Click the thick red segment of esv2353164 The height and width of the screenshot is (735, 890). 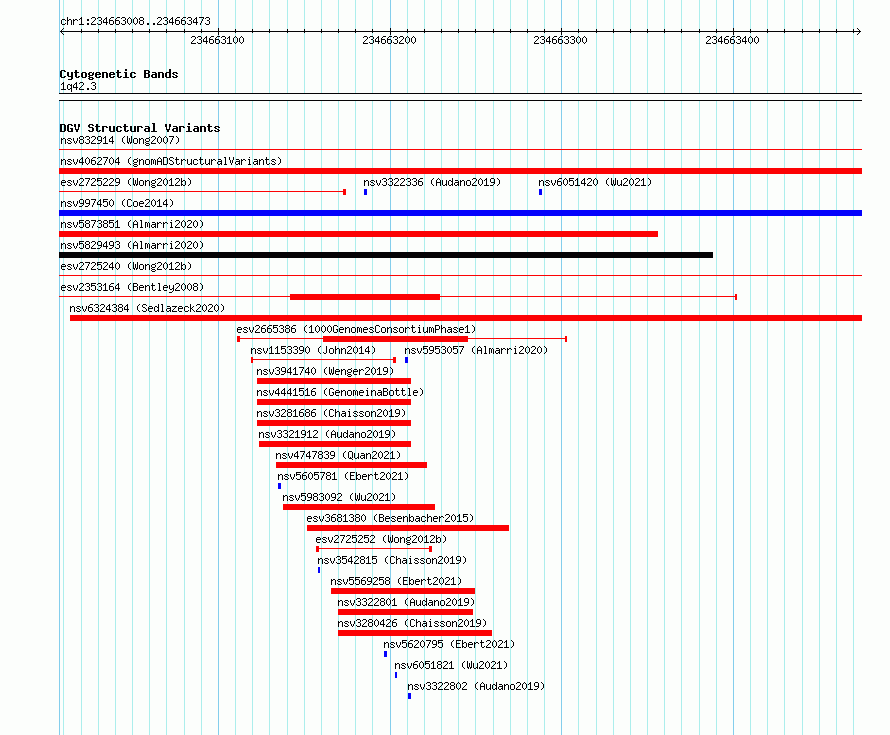(365, 297)
